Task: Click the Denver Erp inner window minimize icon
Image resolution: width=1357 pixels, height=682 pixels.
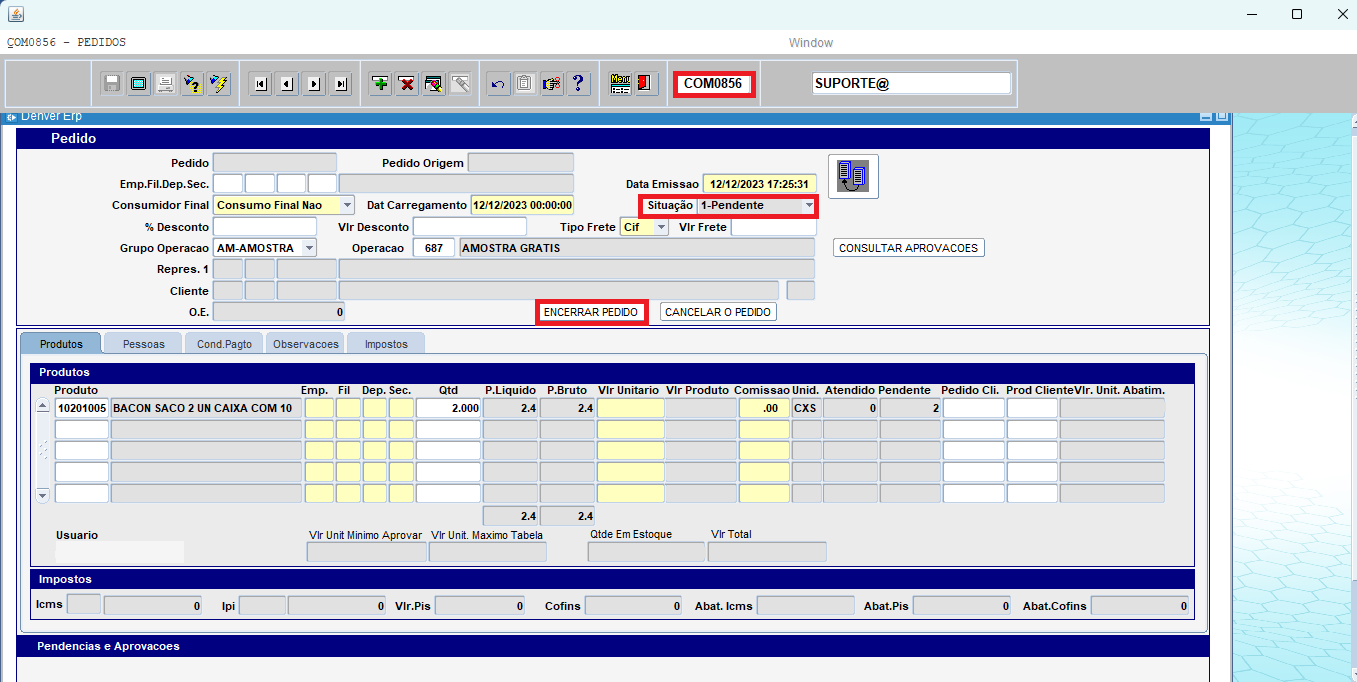Action: click(1207, 117)
